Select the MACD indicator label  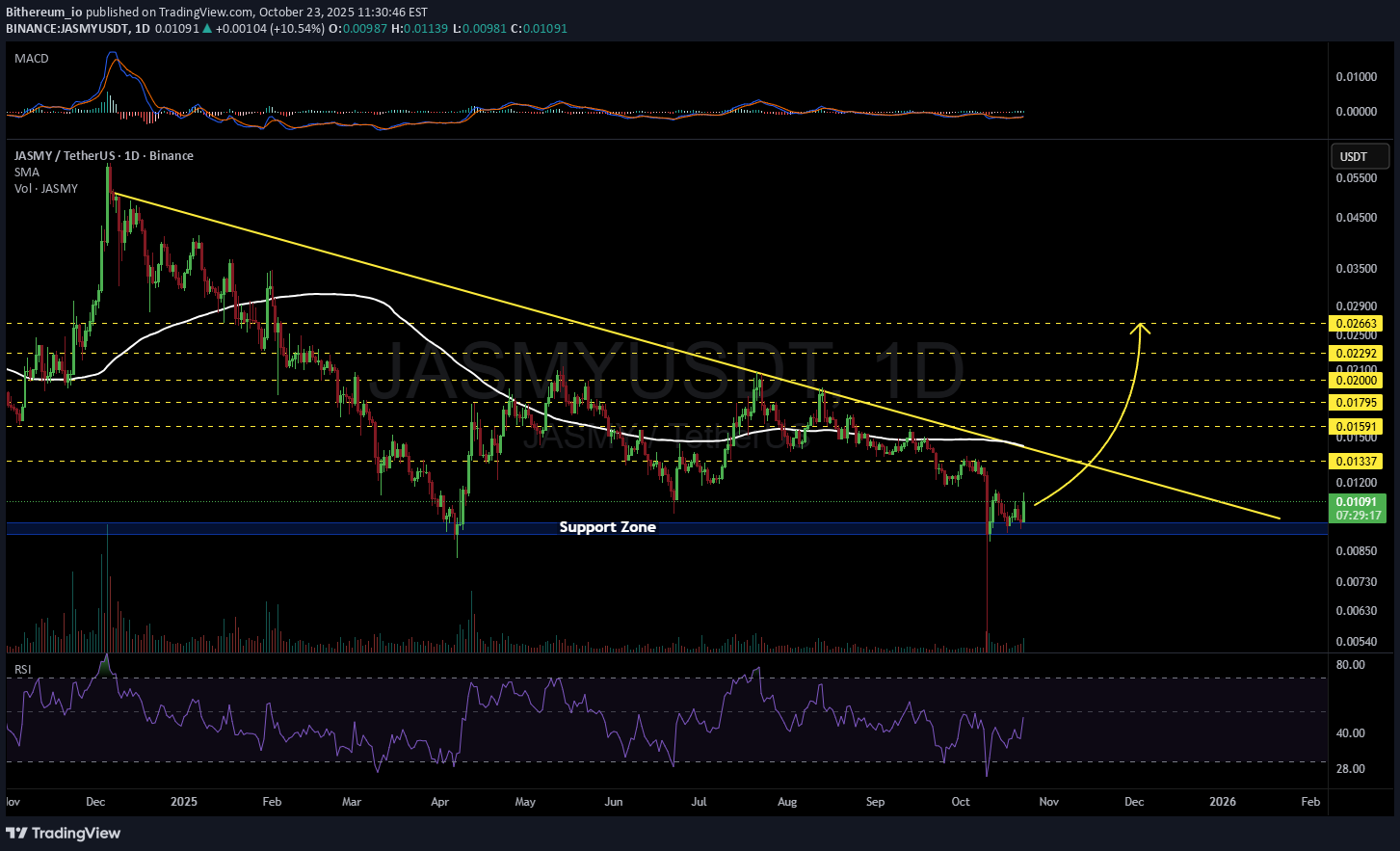(32, 59)
